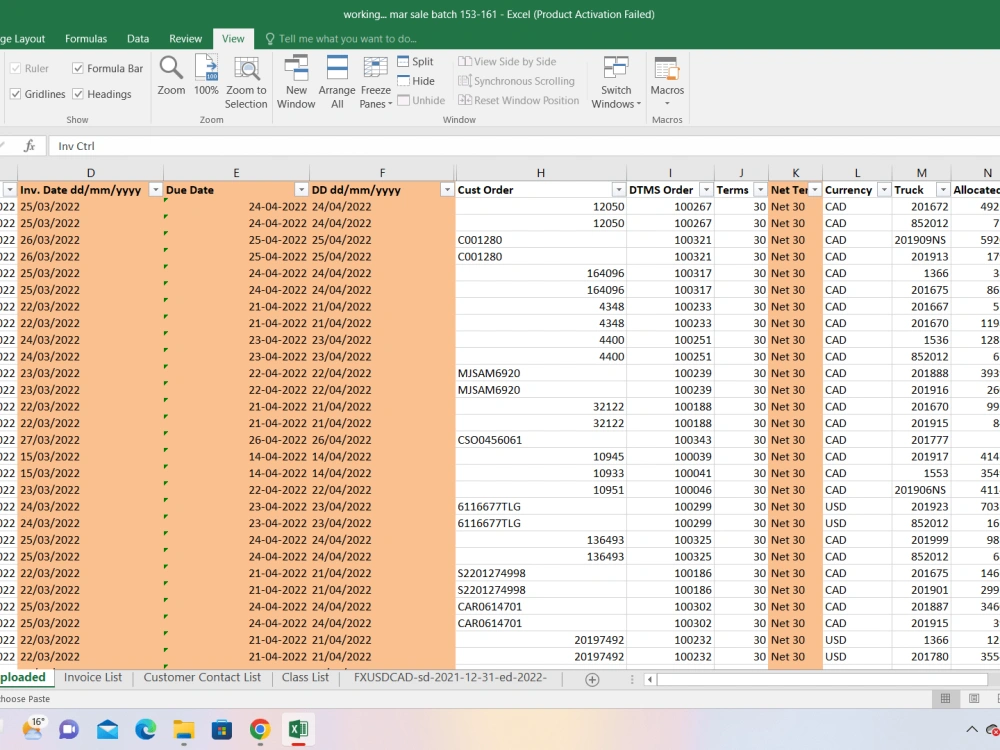Screen dimensions: 1000x750
Task: Click Reset Window Position
Action: click(x=518, y=100)
